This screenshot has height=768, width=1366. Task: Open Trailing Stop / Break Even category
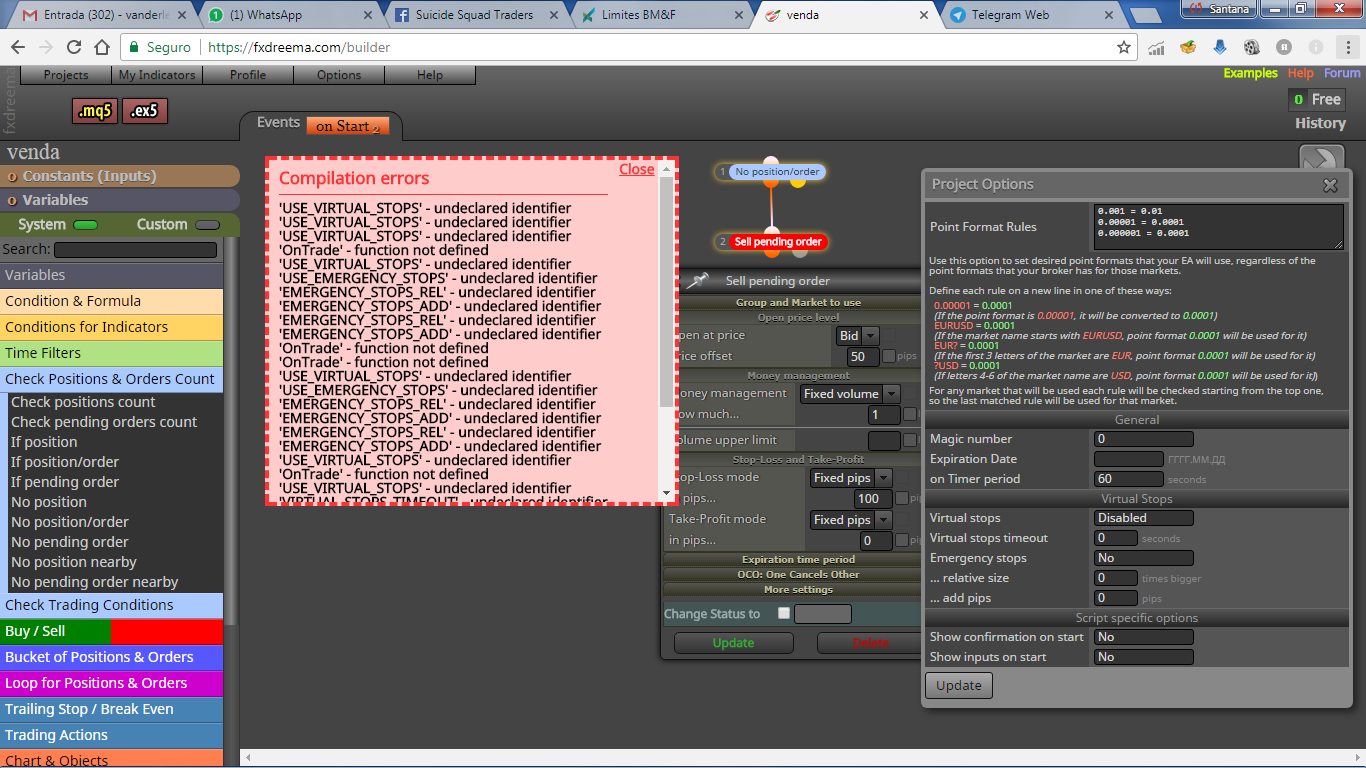pos(111,709)
